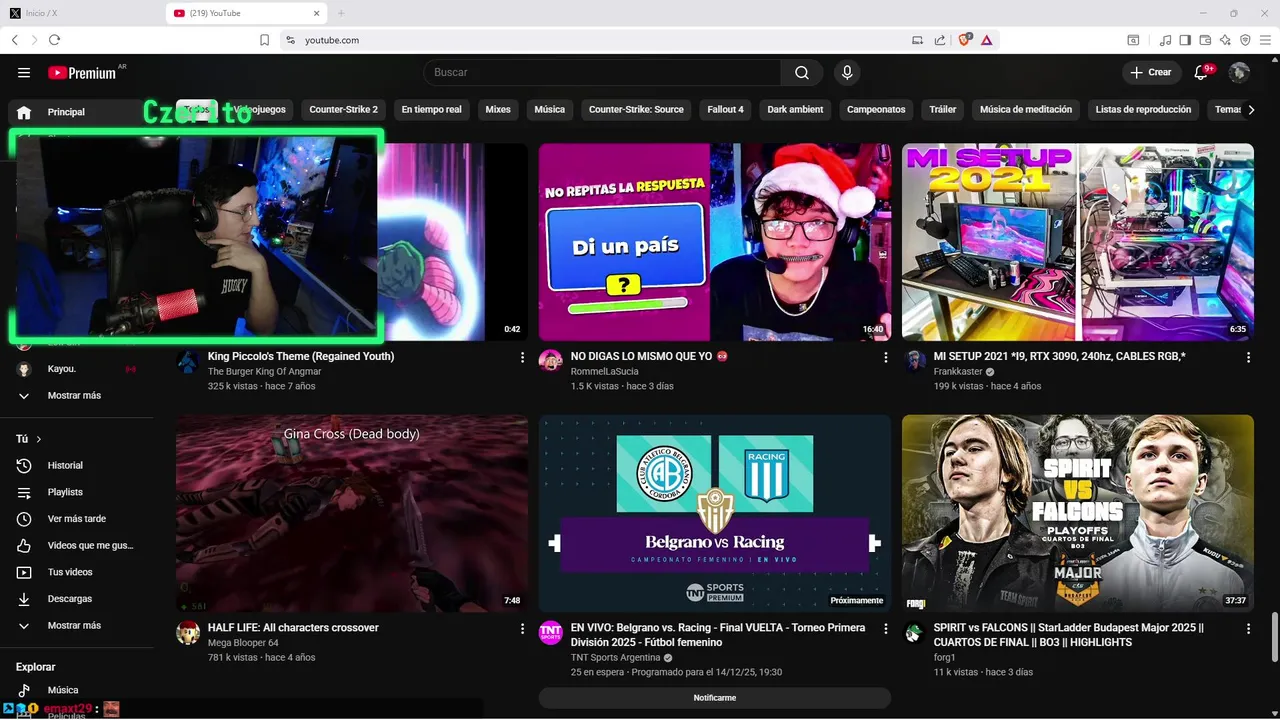Click the search magnifier button
This screenshot has width=1280, height=720.
click(x=802, y=72)
